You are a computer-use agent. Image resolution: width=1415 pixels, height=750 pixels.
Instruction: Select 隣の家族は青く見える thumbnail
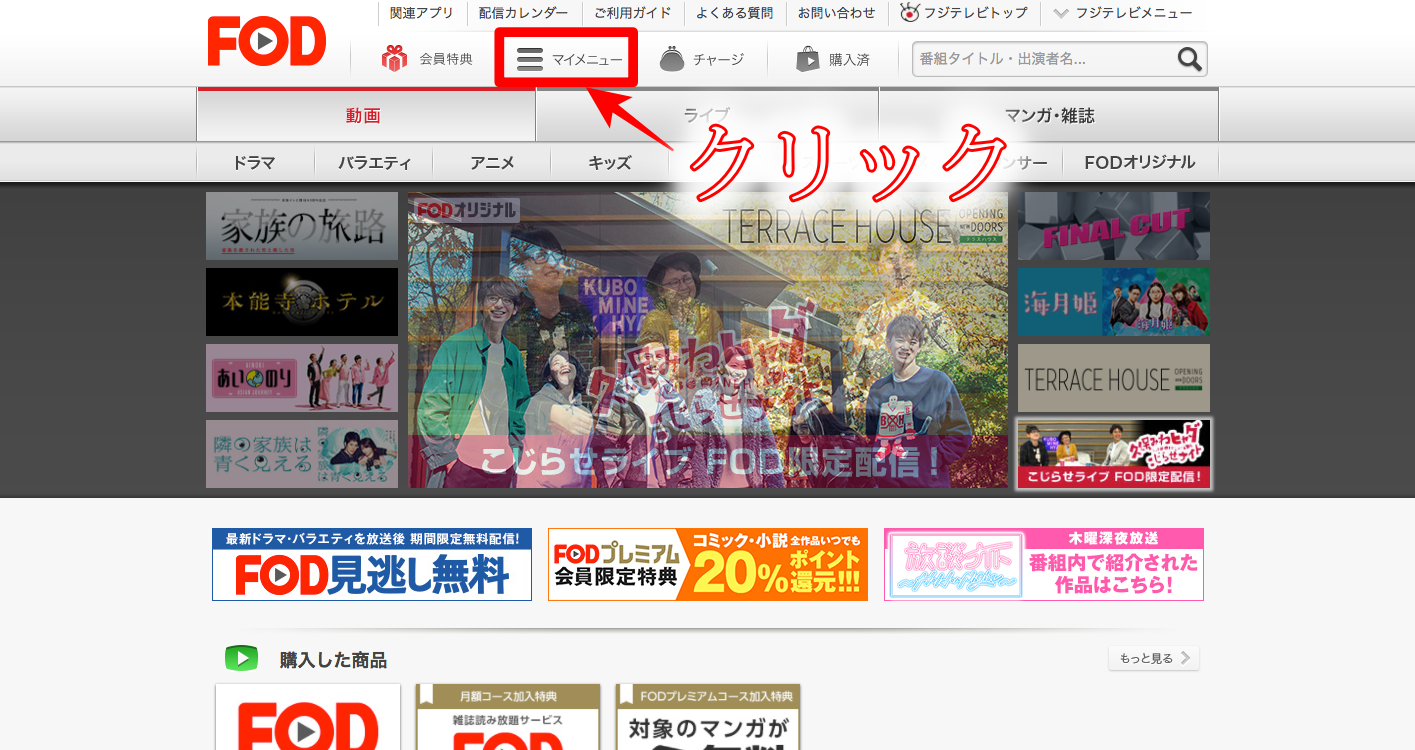coord(302,454)
